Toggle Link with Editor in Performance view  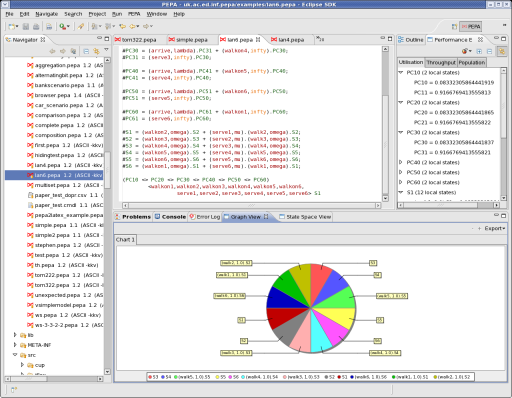(x=502, y=51)
